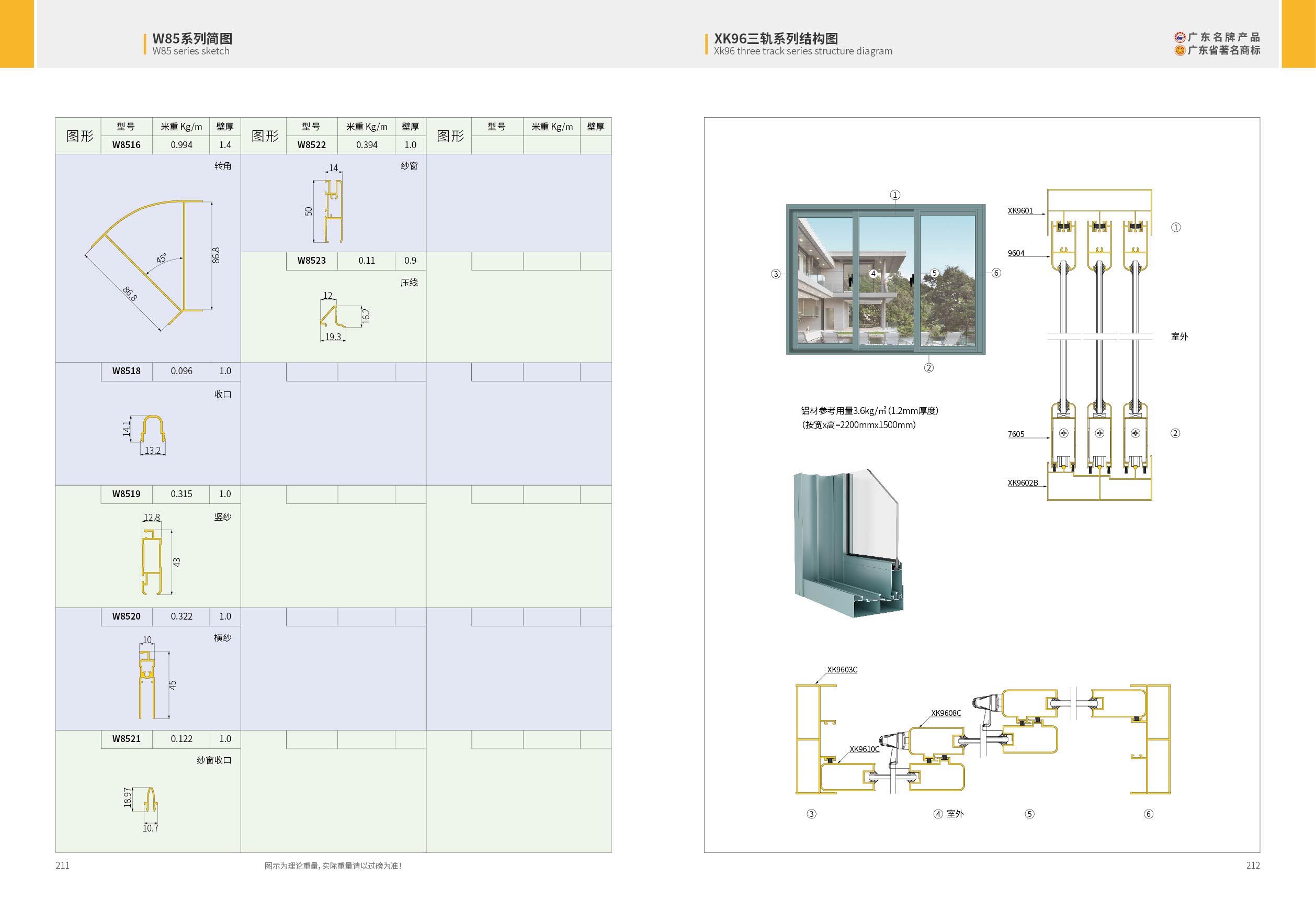This screenshot has height=899, width=1316.
Task: Click the W8516 model number cell
Action: coord(126,144)
